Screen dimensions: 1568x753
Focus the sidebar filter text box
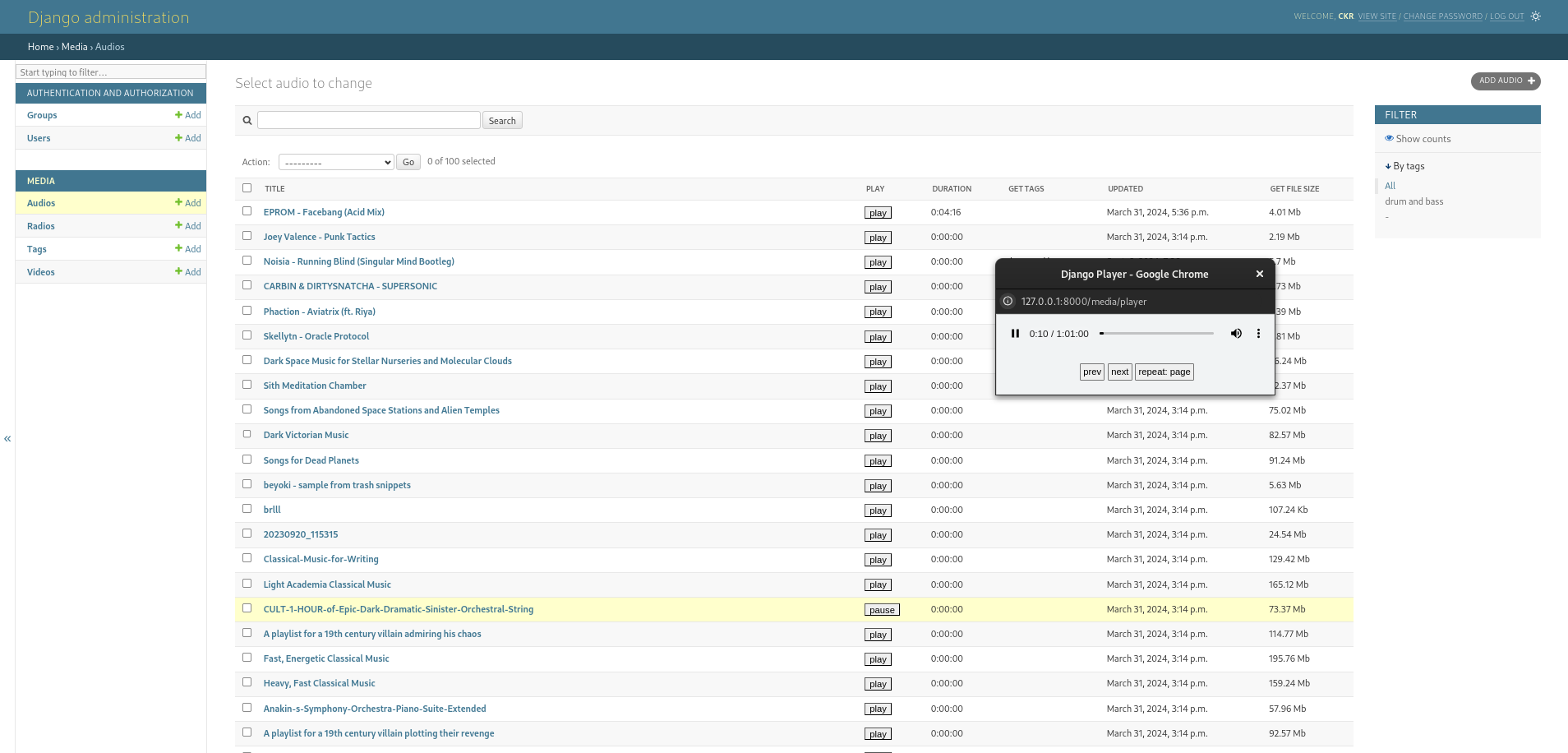111,72
